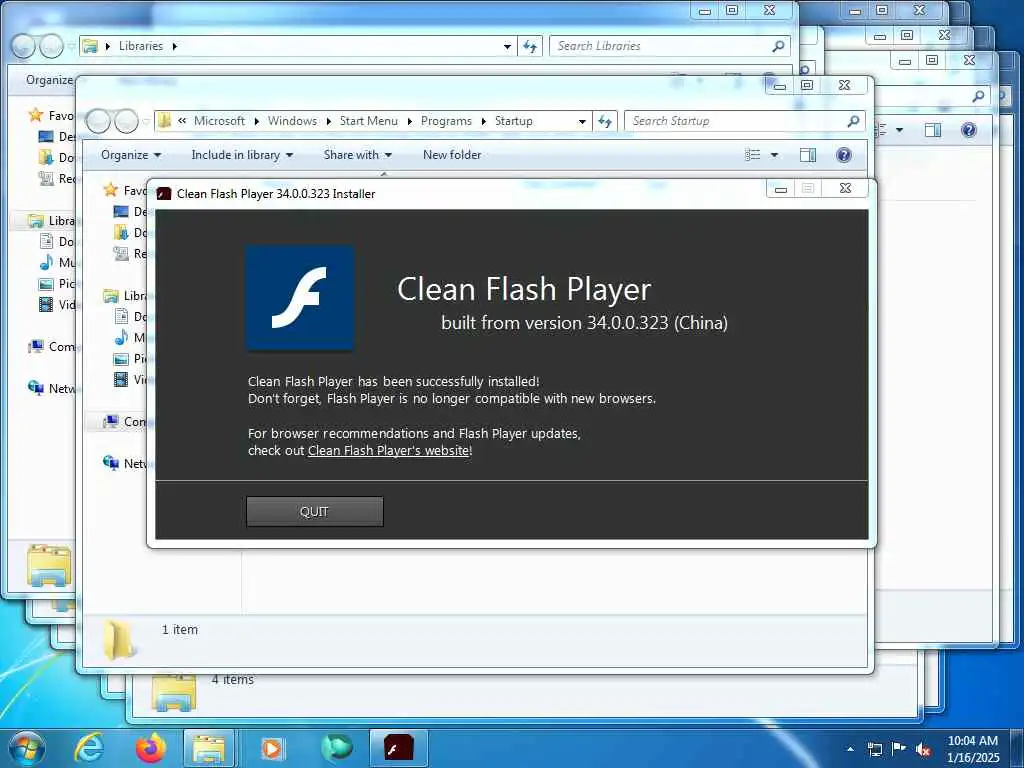Viewport: 1024px width, 768px height.
Task: Click search magnifier in Startup search box
Action: pos(853,121)
